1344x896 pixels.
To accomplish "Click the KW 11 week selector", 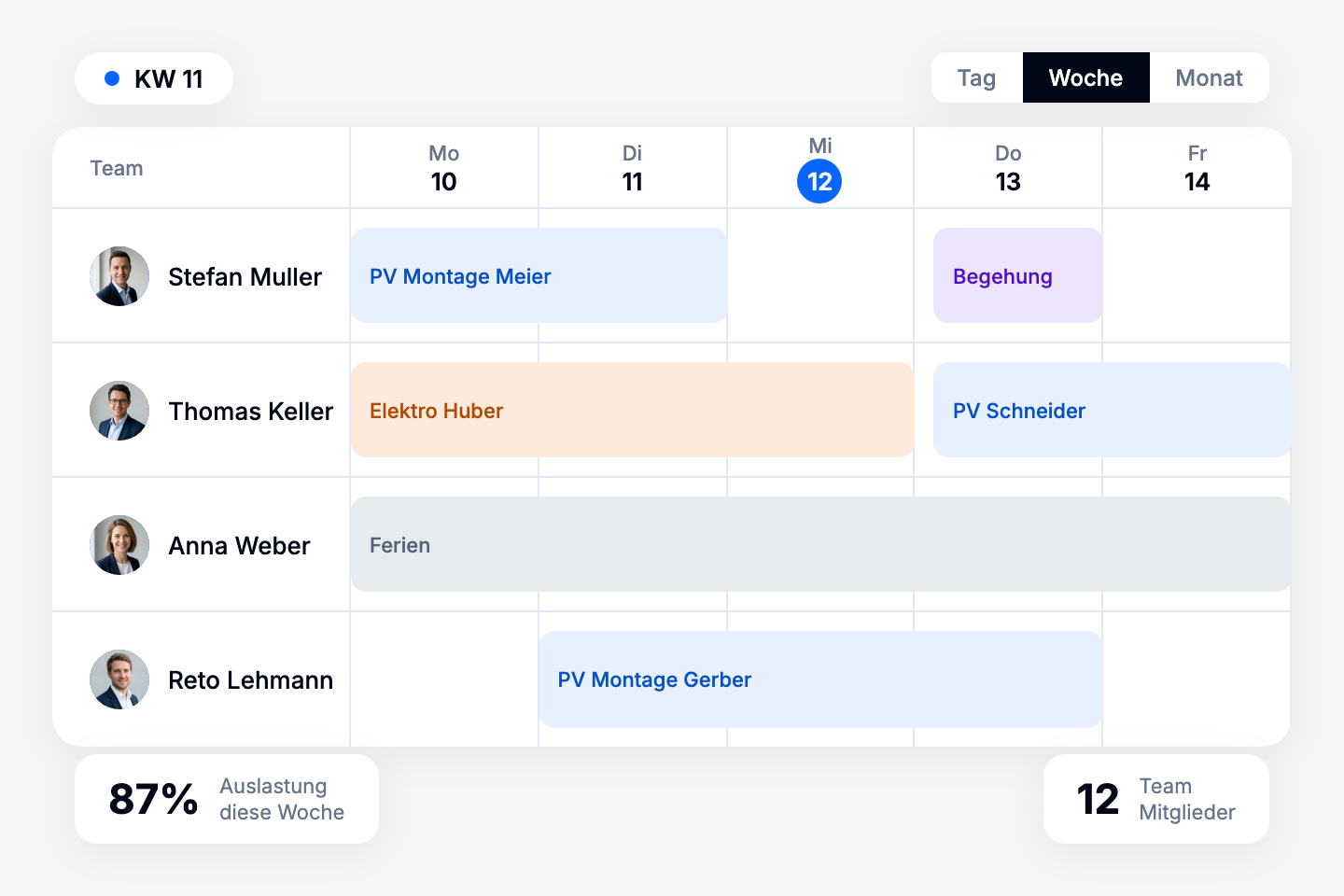I will coord(155,78).
